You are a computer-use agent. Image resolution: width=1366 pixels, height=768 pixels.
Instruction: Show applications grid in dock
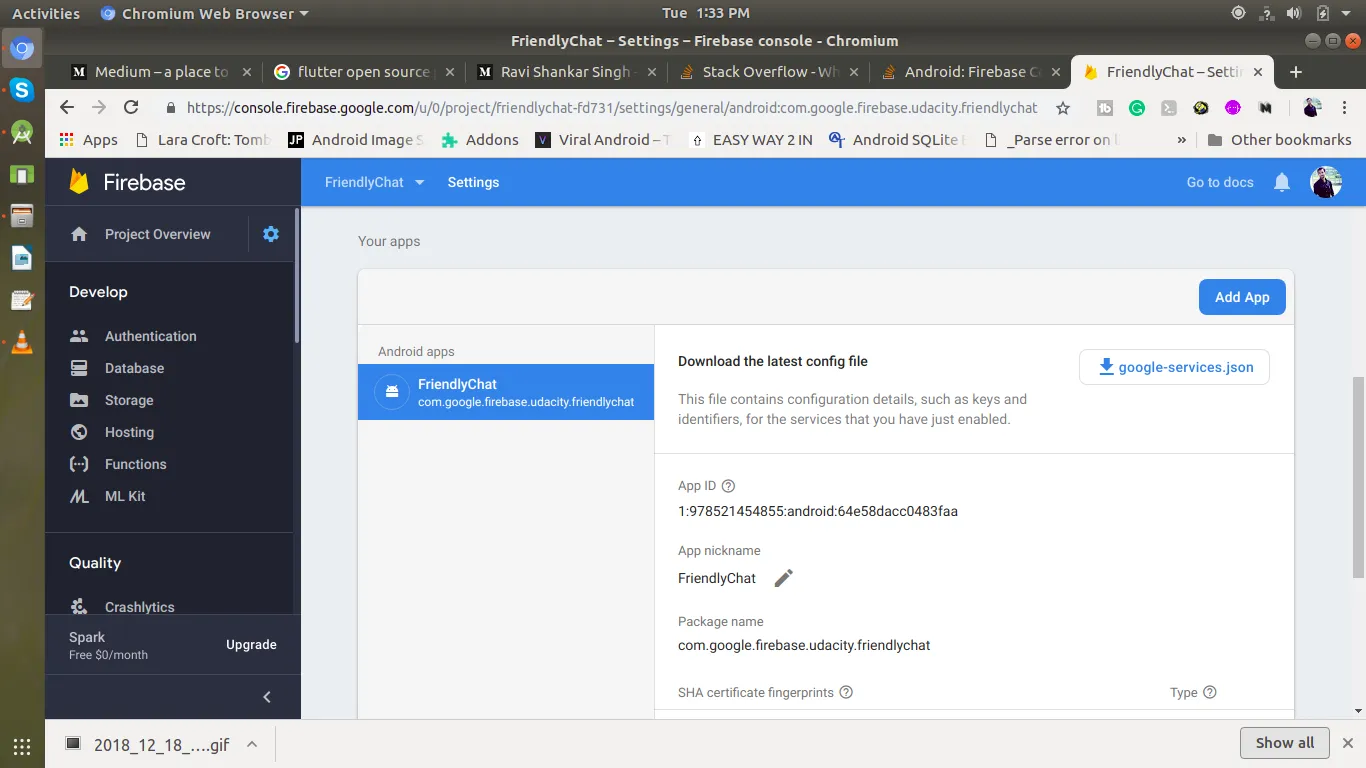pos(22,746)
